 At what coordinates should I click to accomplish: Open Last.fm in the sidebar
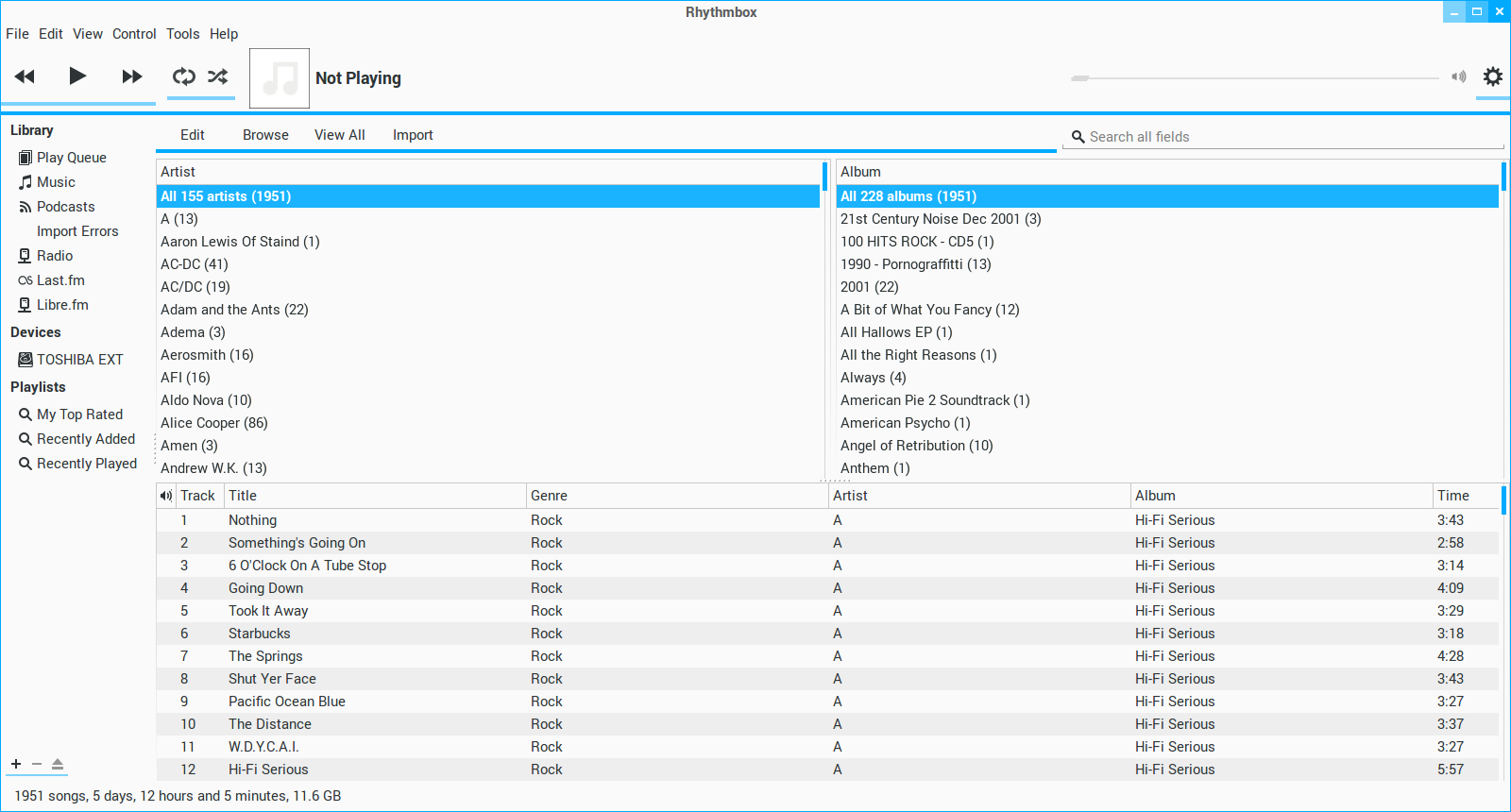[60, 280]
